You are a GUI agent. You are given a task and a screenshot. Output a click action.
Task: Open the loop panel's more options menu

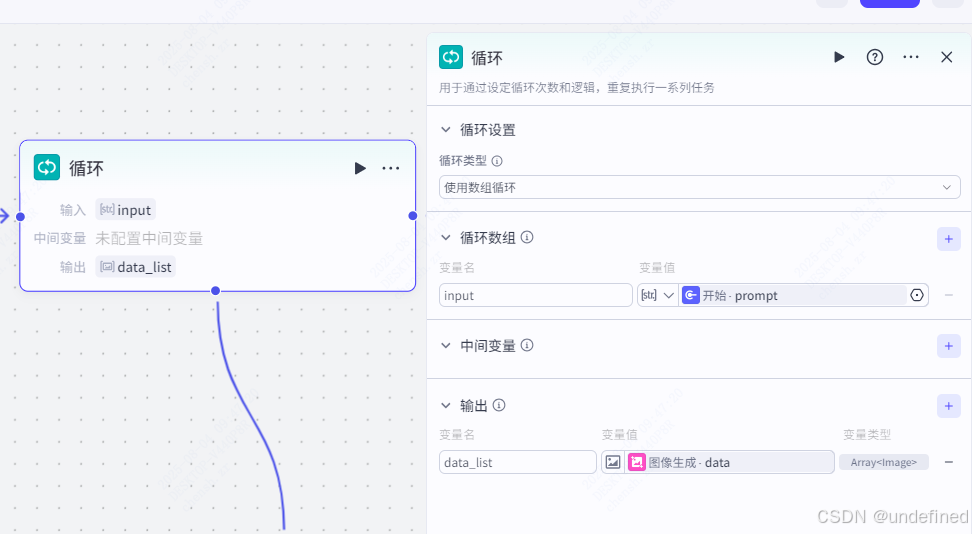click(911, 57)
